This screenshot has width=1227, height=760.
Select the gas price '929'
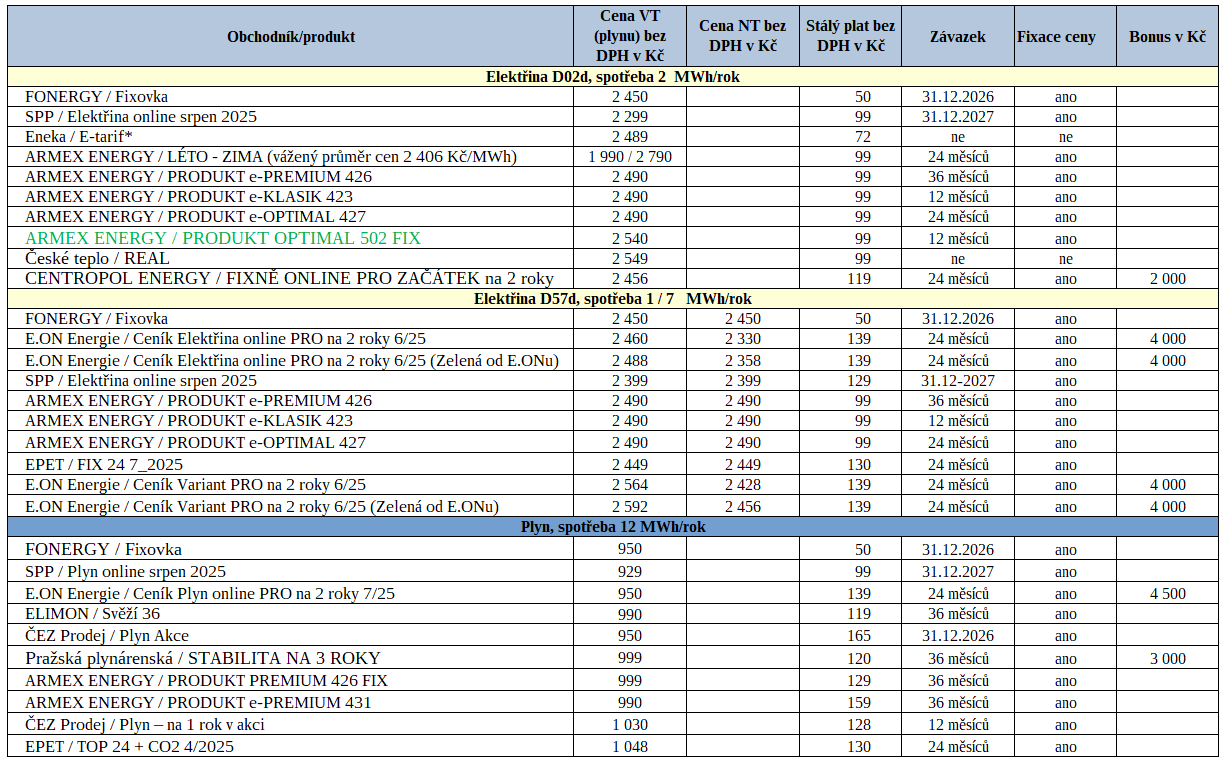630,573
